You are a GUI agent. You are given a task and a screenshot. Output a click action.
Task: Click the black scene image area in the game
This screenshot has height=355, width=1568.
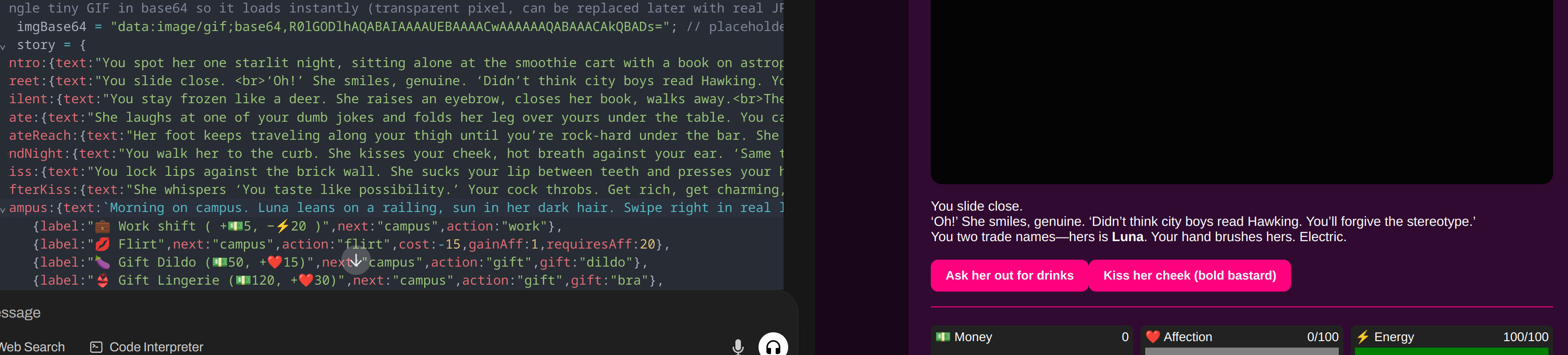(x=1242, y=91)
